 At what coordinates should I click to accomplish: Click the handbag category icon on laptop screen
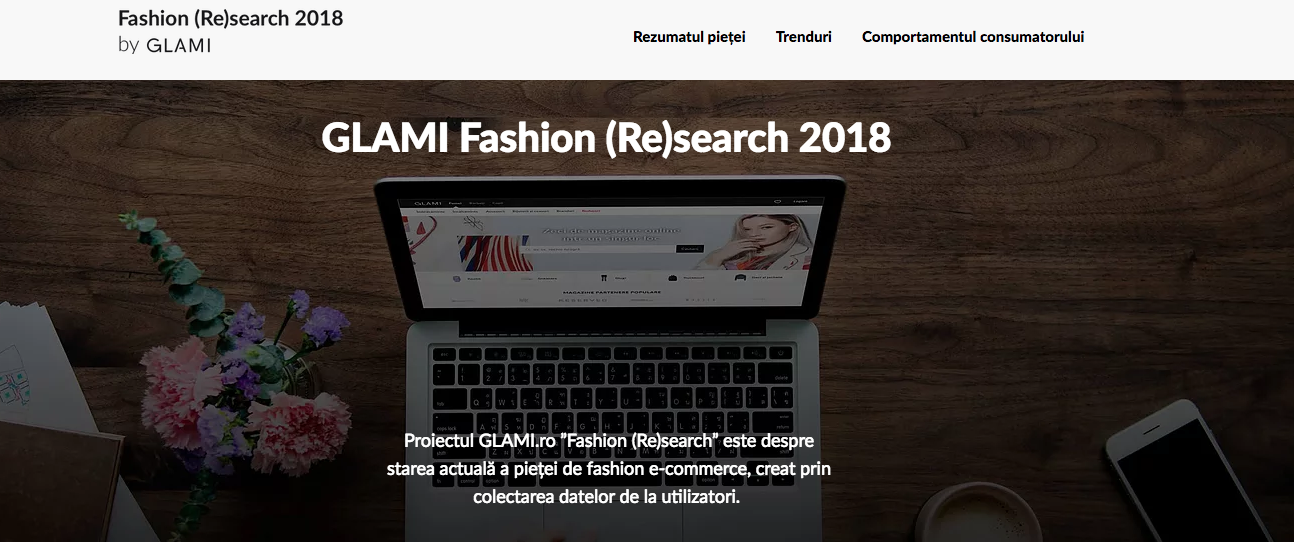(x=672, y=278)
